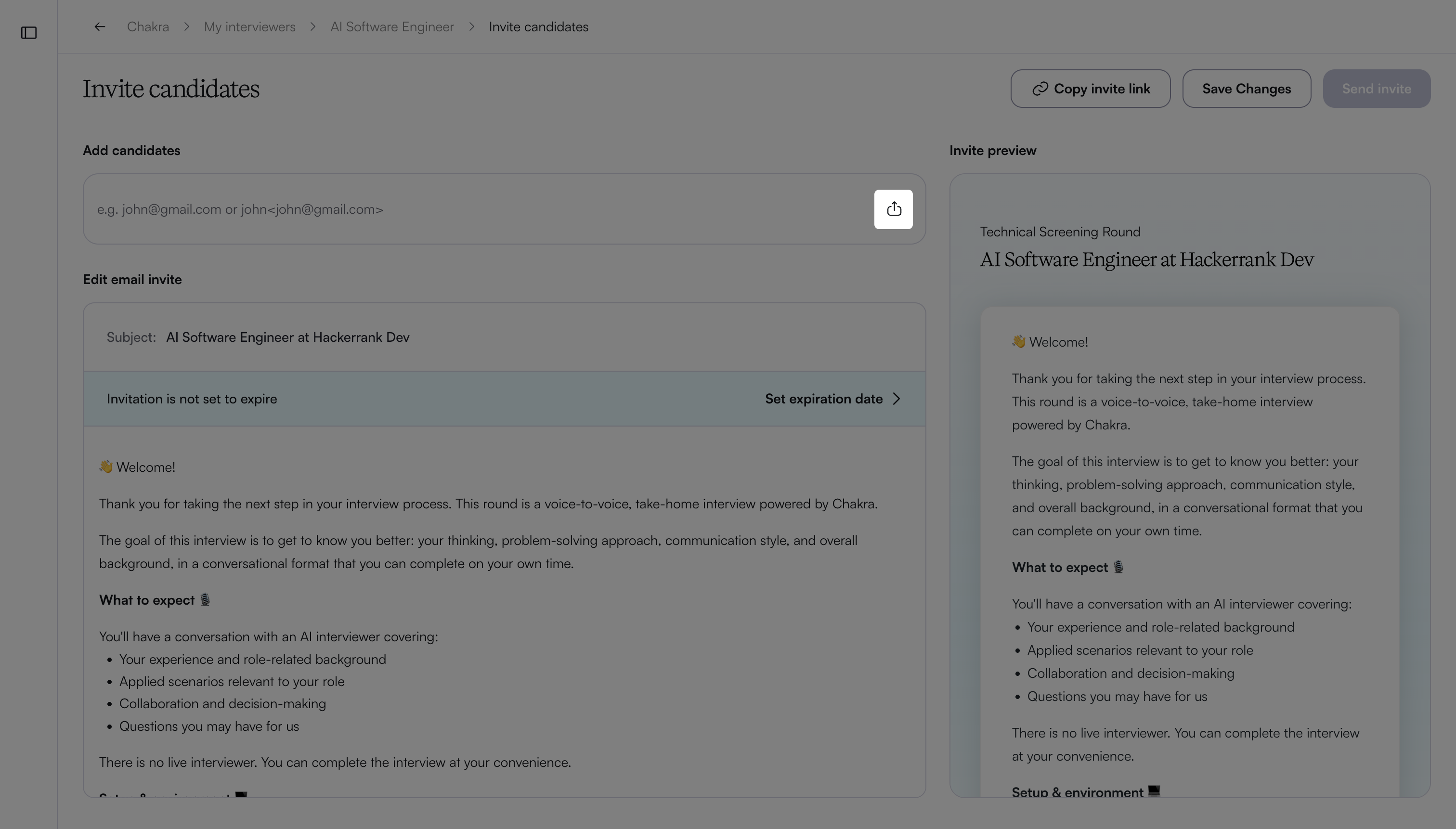The width and height of the screenshot is (1456, 829).
Task: Click the invite preview title text
Action: pyautogui.click(x=1146, y=259)
